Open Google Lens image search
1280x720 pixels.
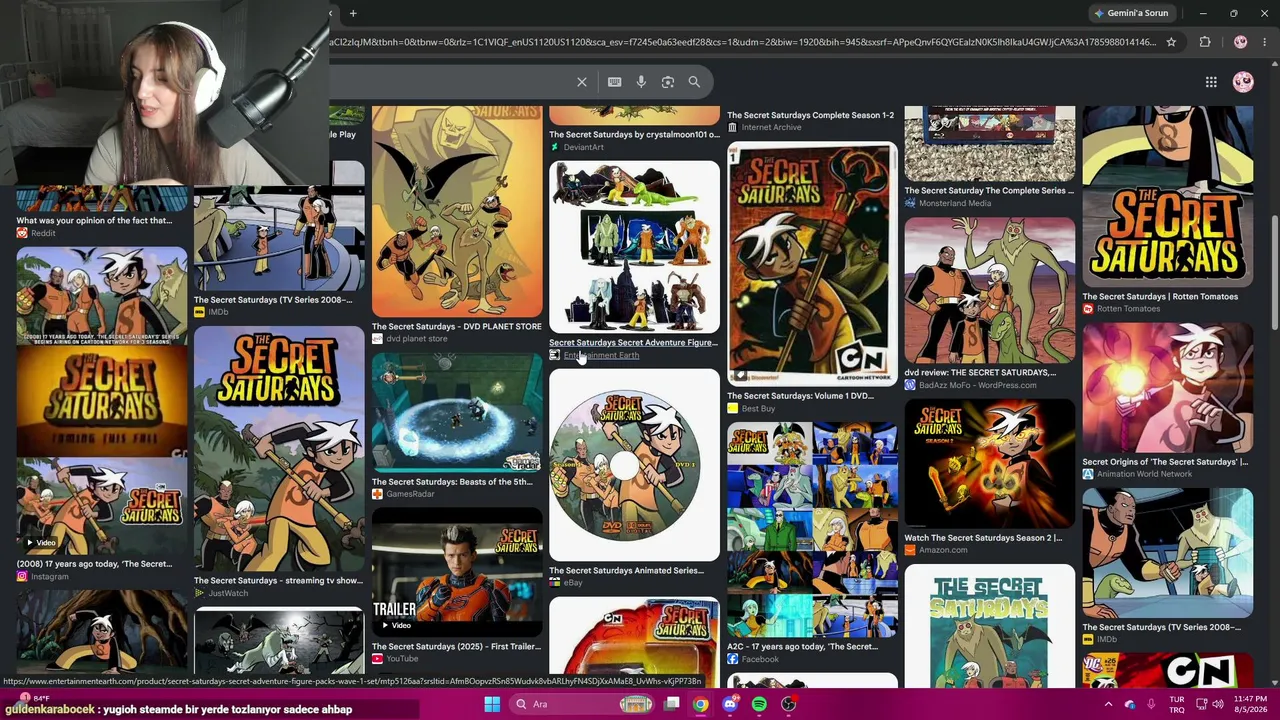[668, 82]
